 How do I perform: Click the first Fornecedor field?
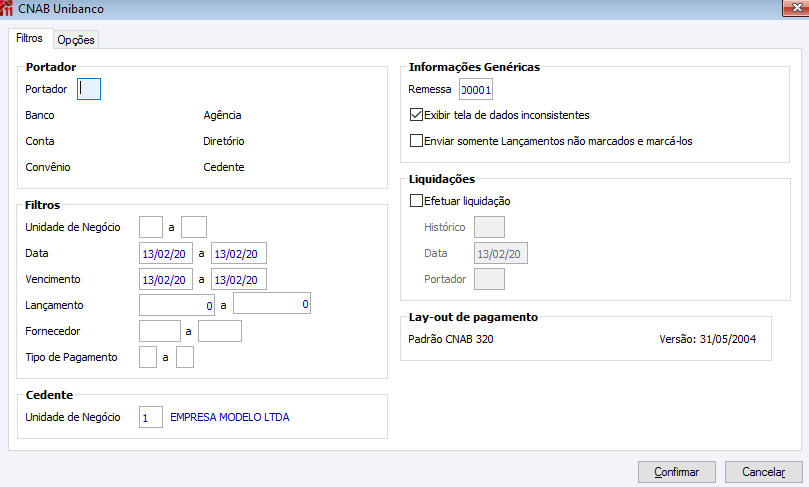pos(160,330)
